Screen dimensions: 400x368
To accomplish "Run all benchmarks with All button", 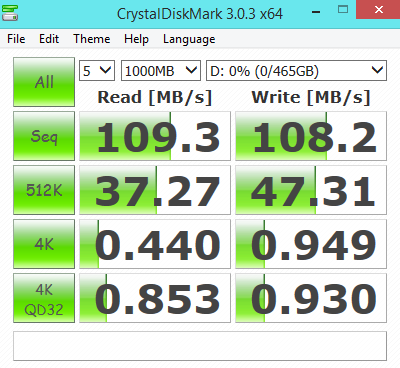I will [x=44, y=82].
